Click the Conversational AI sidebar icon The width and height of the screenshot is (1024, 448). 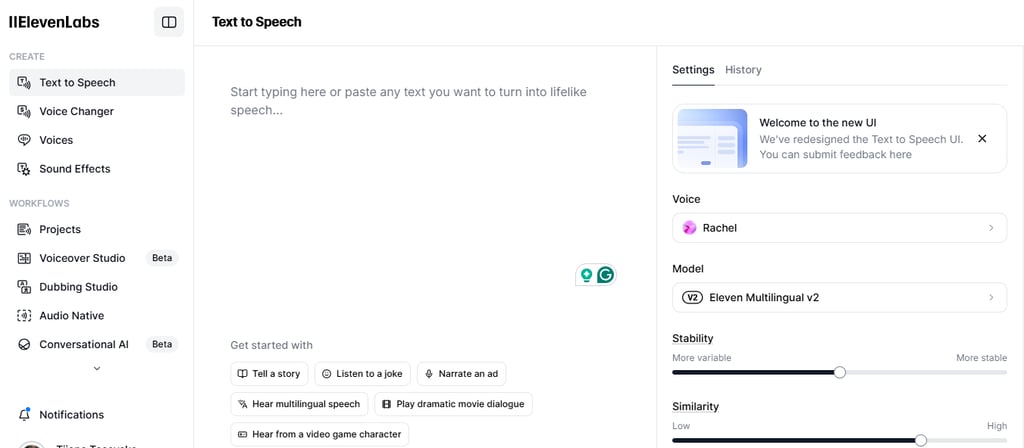(x=24, y=344)
